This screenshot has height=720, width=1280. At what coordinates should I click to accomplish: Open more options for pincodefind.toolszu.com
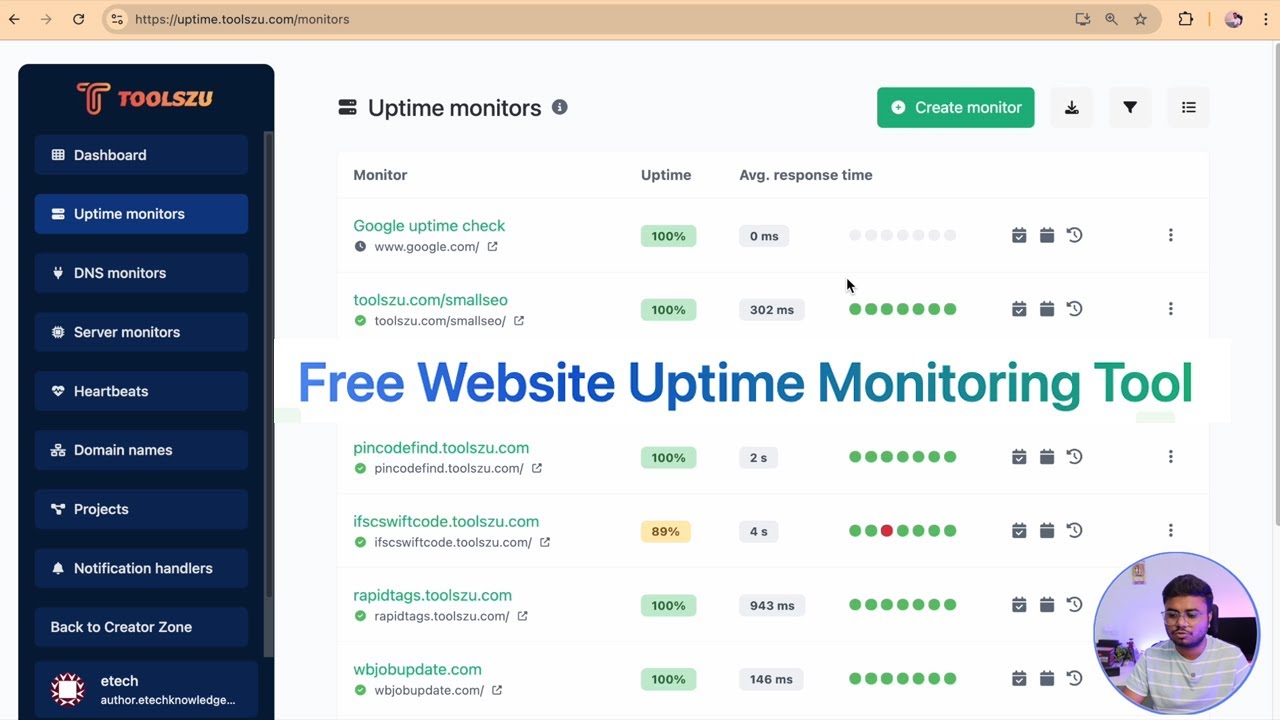pos(1170,457)
